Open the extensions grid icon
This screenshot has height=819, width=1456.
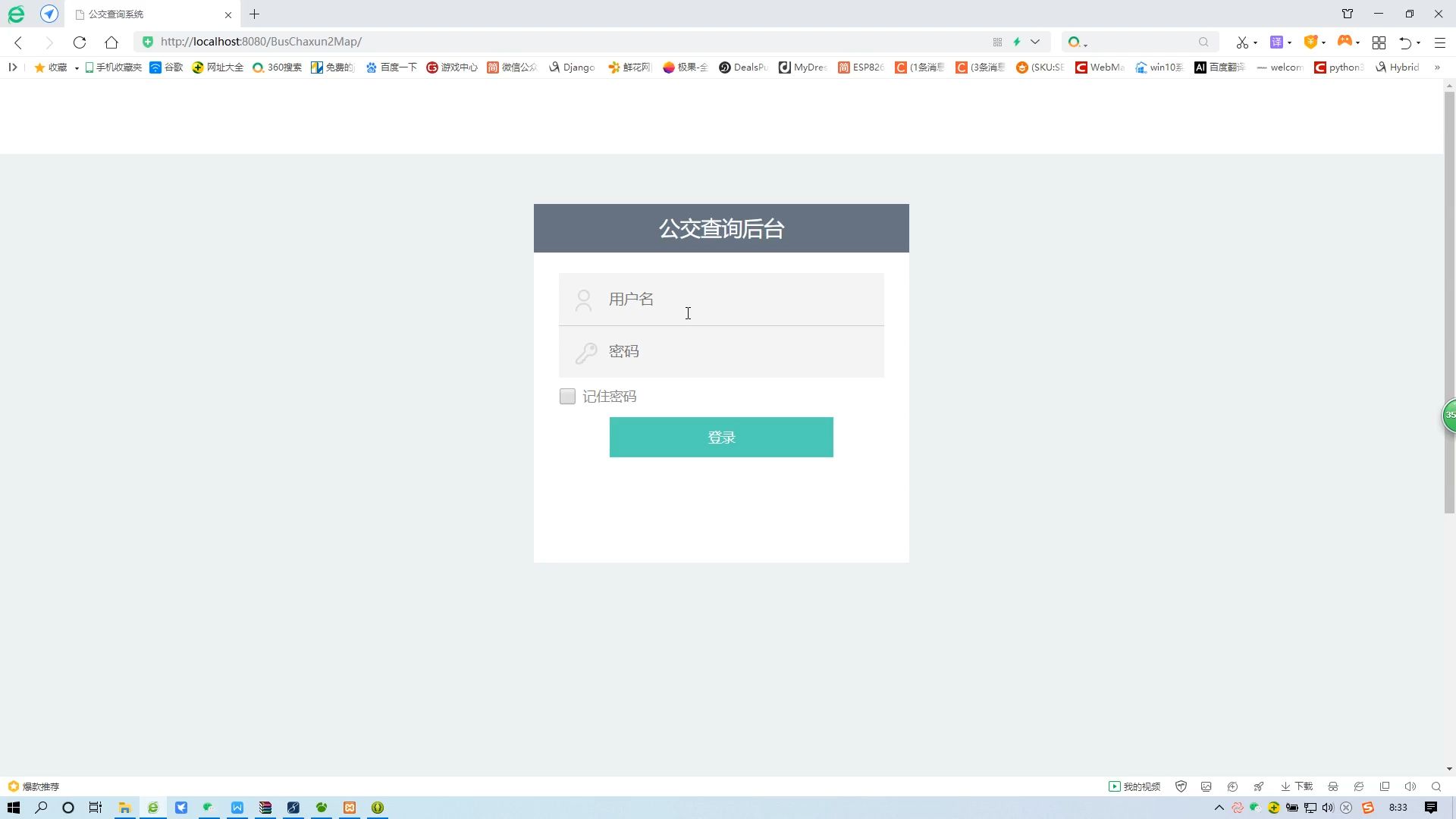point(1379,42)
